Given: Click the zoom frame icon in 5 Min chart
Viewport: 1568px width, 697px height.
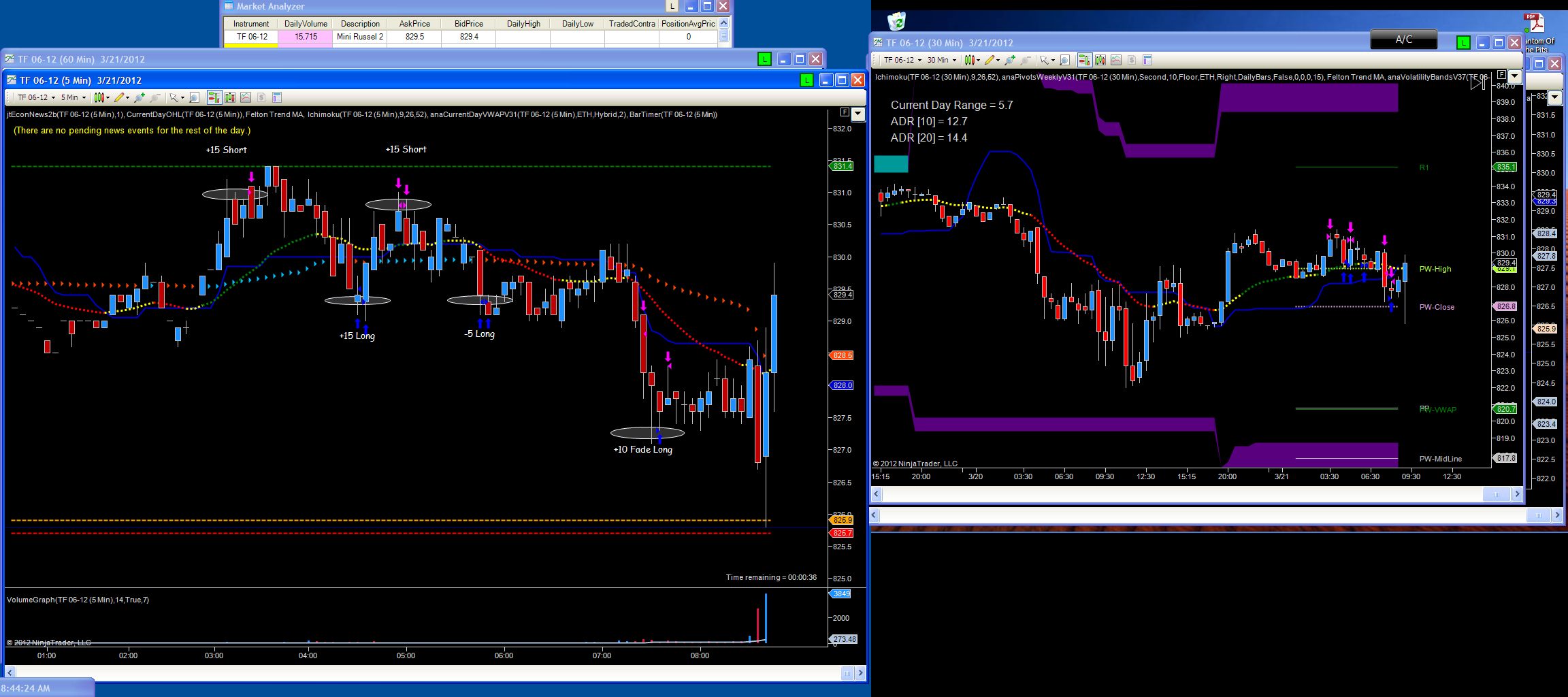Looking at the screenshot, I should tap(194, 97).
